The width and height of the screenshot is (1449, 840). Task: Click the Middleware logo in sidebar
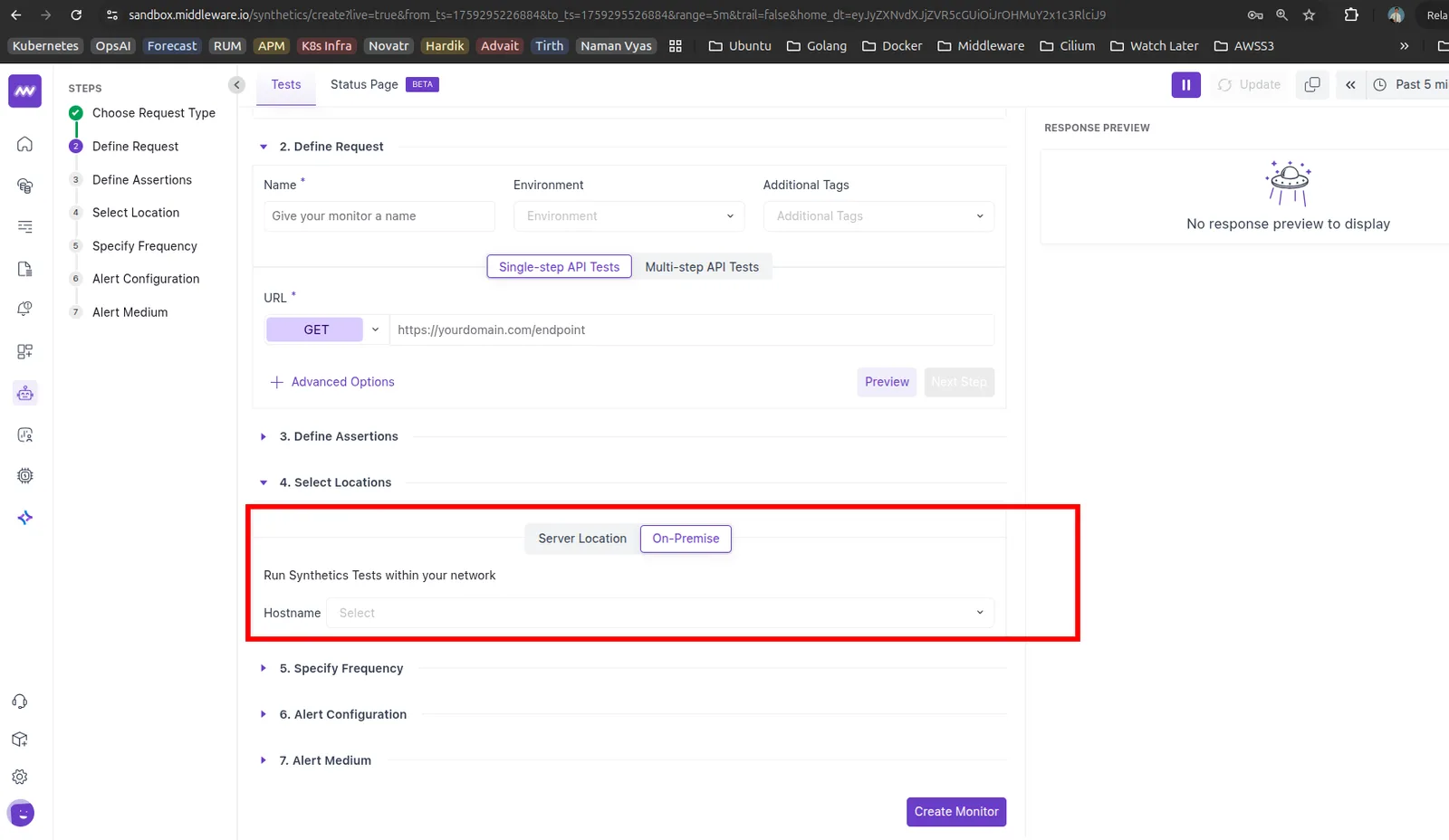(x=24, y=91)
